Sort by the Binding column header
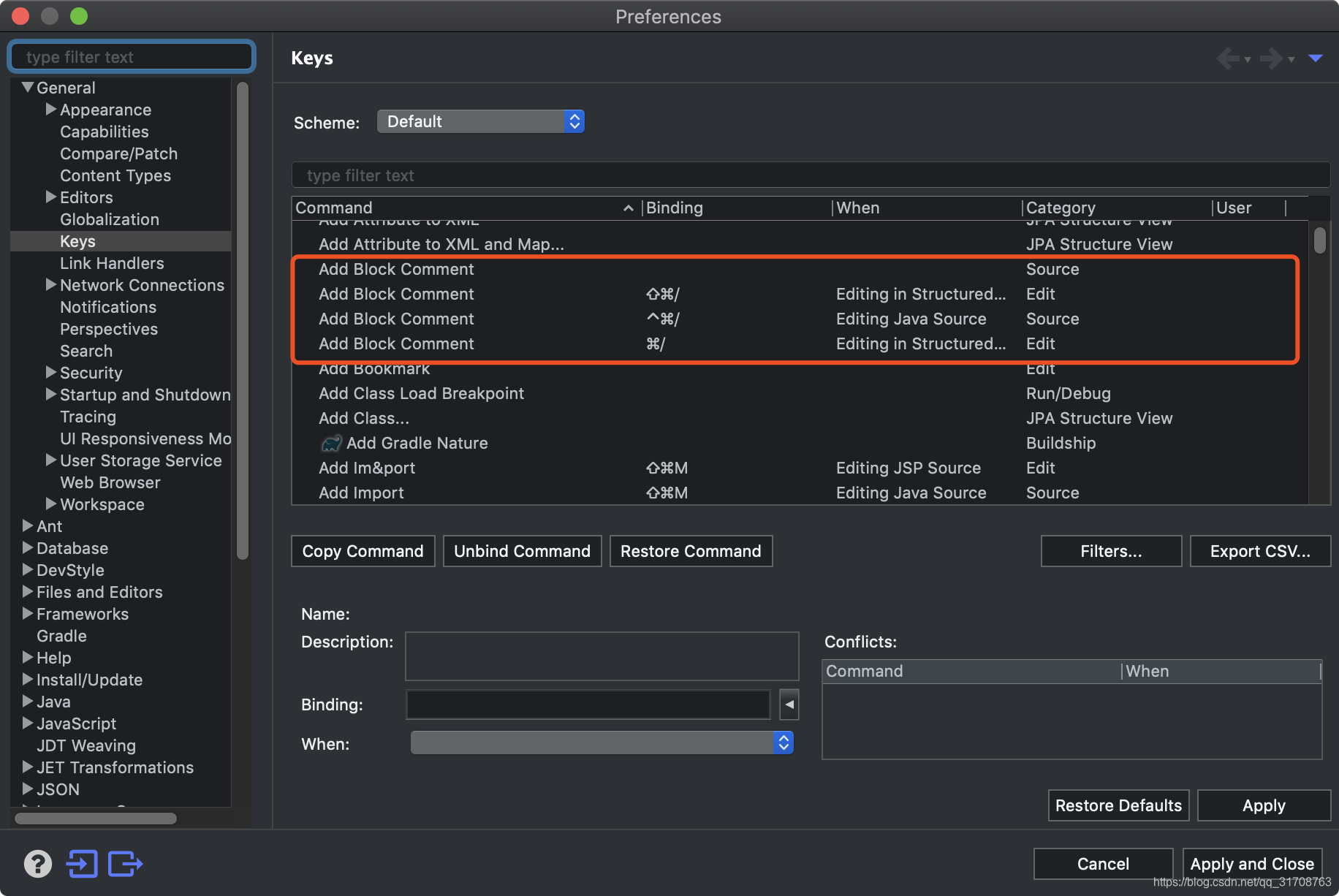Screen dimensions: 1339x896 point(737,208)
